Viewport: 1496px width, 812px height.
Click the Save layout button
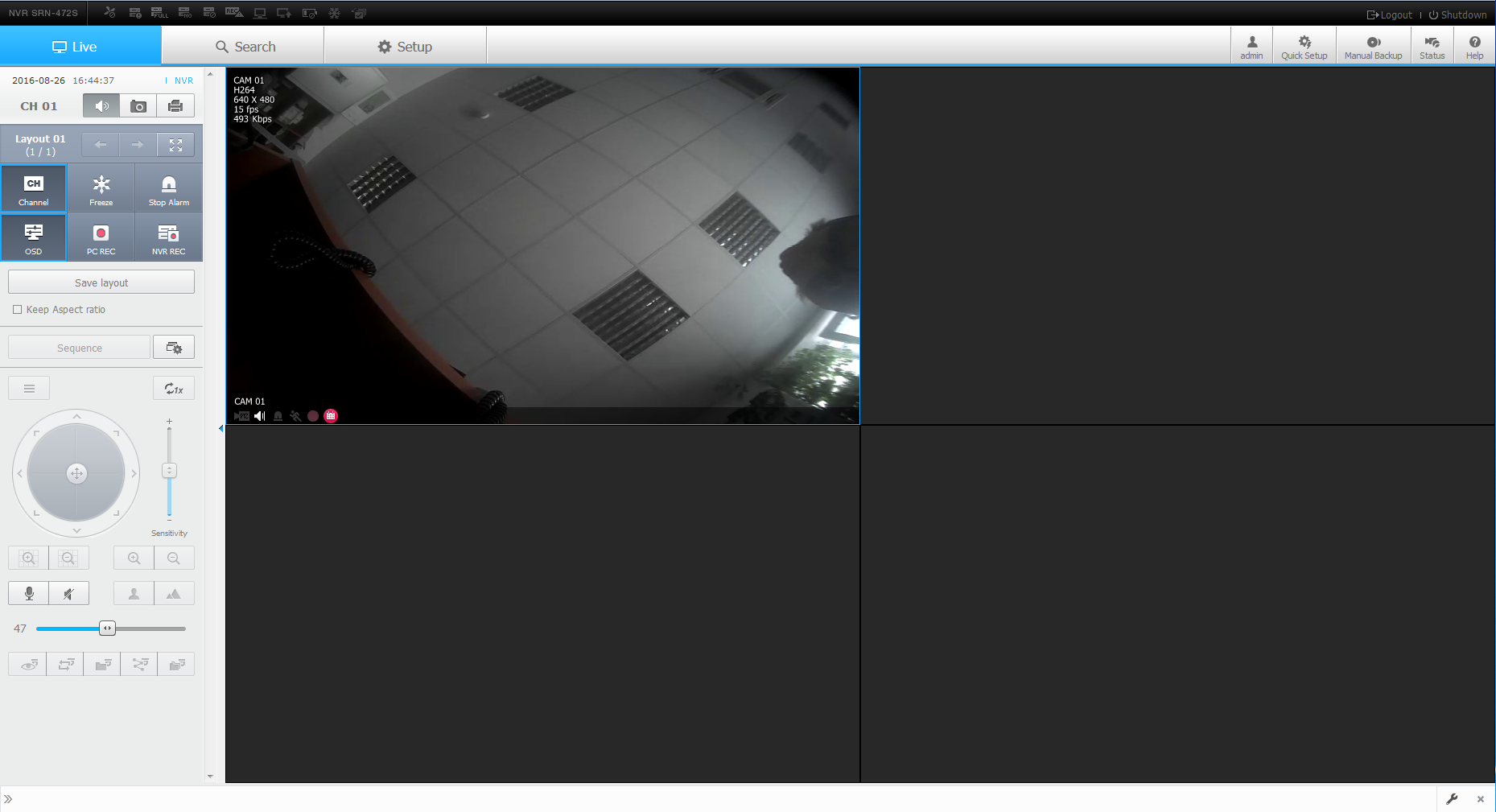101,282
